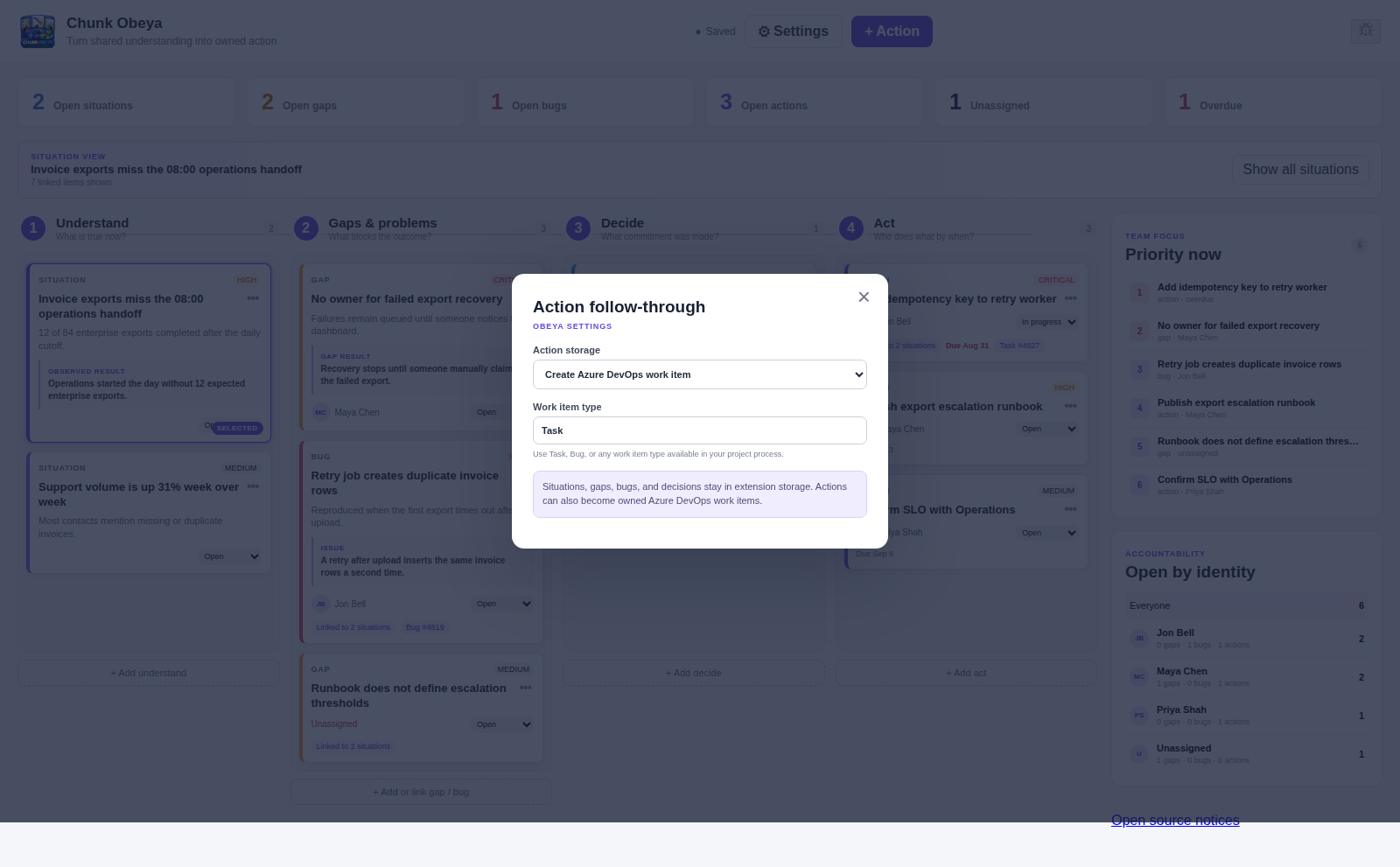Open more options on idempotency key action card

pos(1071,298)
